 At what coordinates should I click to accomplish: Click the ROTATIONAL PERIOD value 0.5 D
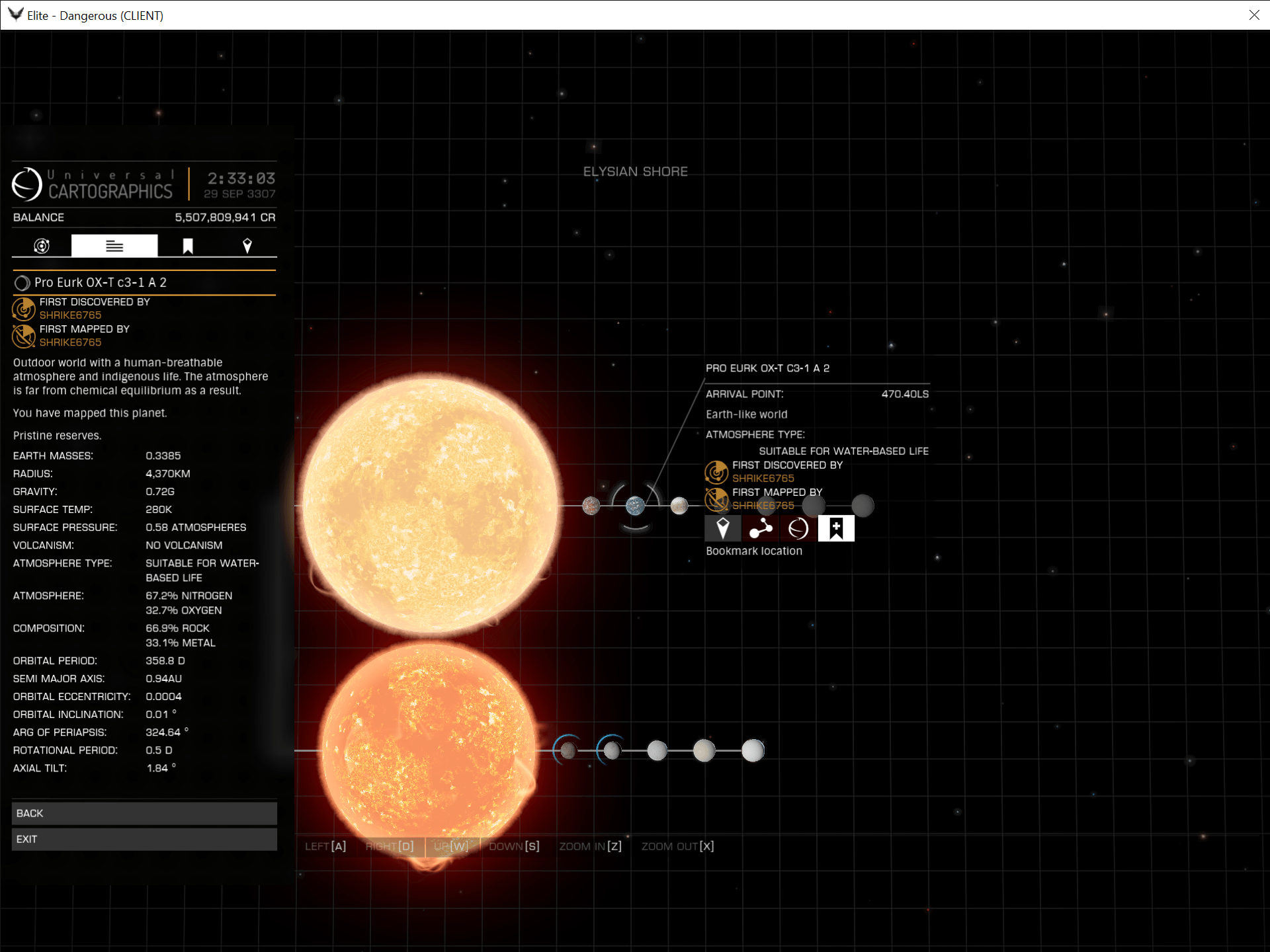click(x=159, y=750)
